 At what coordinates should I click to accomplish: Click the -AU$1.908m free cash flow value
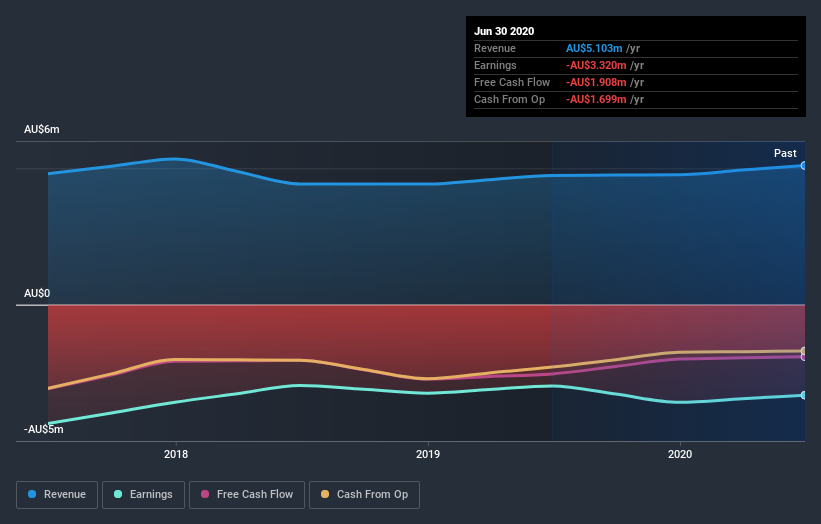[x=596, y=82]
